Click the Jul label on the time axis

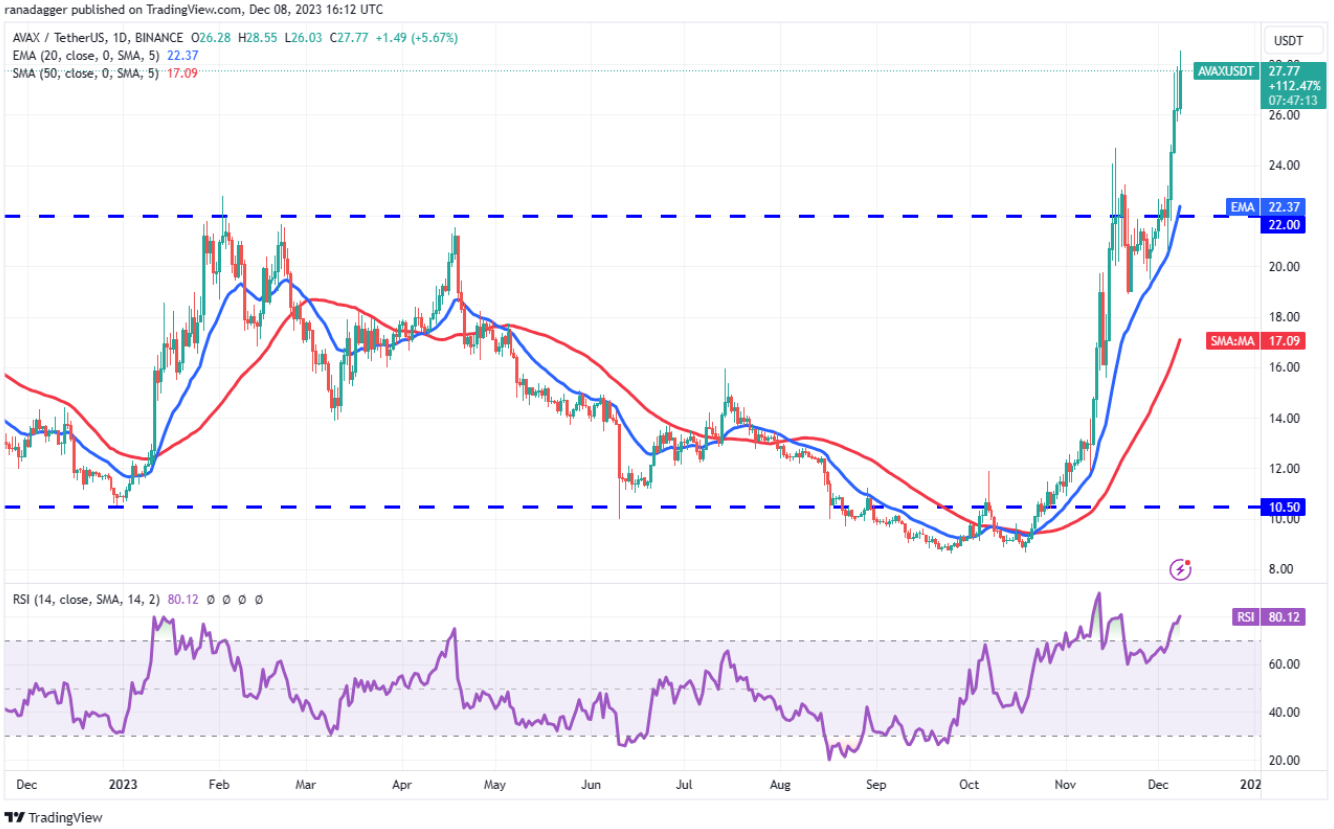pos(686,786)
